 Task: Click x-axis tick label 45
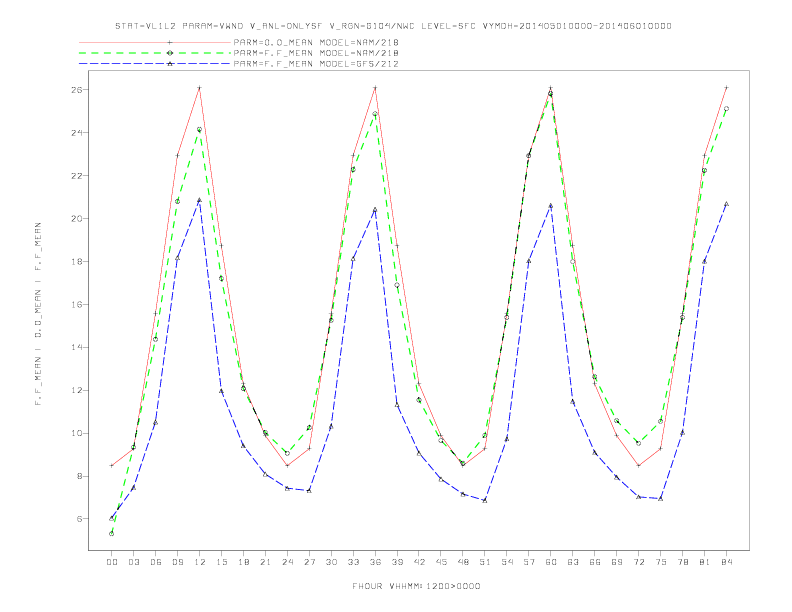441,562
